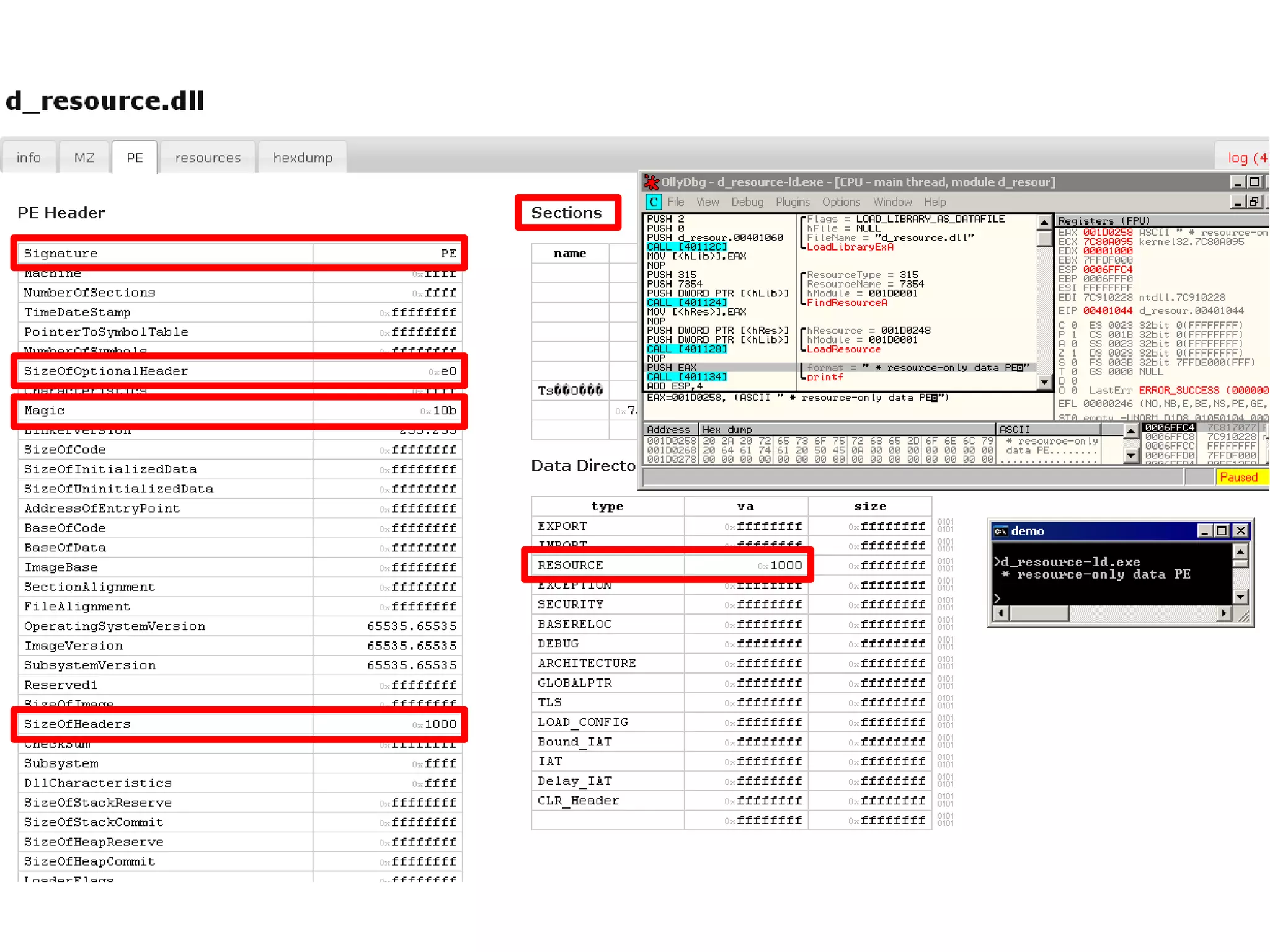Click the OllyDbg red bug title icon
The height and width of the screenshot is (952, 1270).
click(x=651, y=182)
